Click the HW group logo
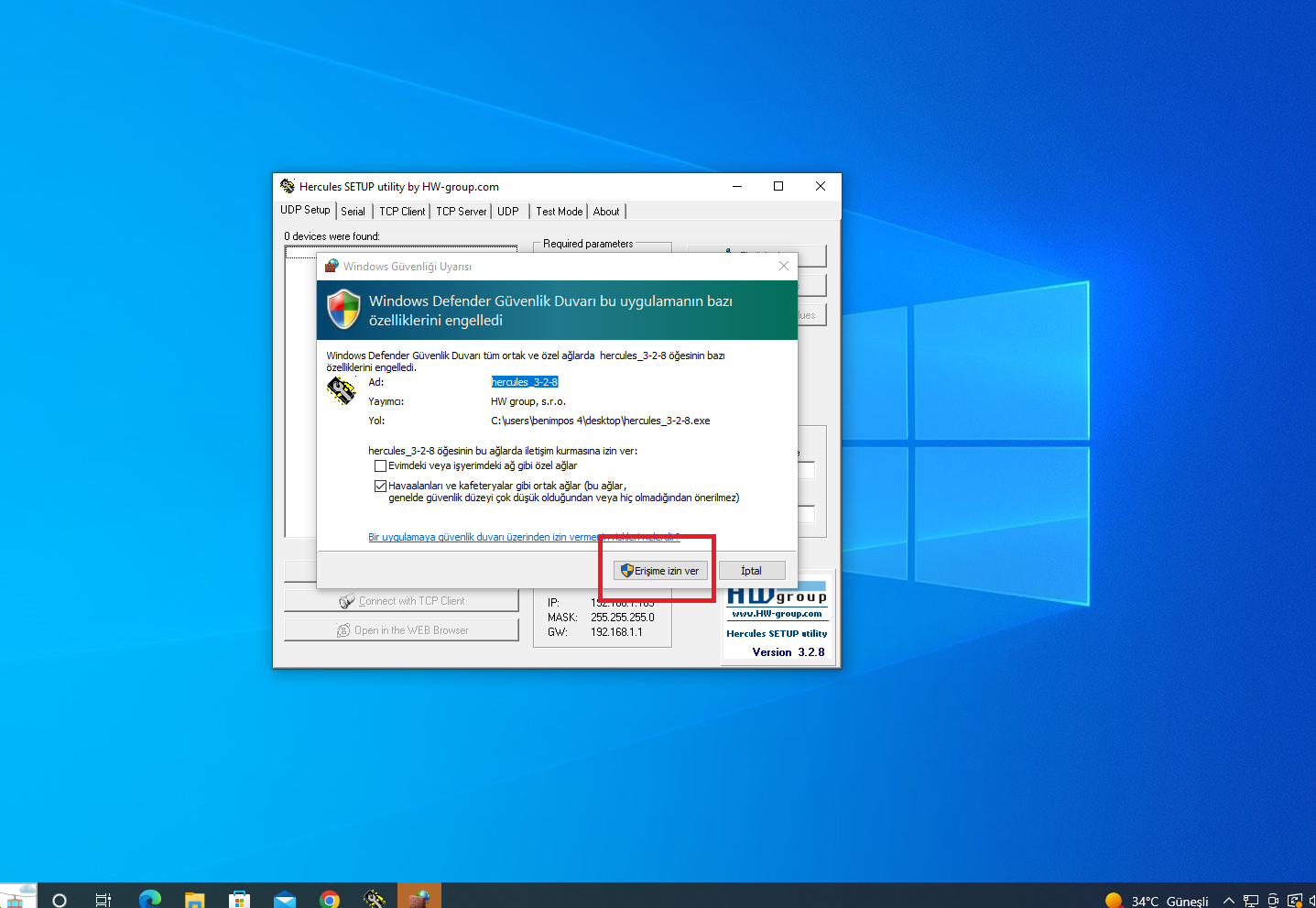Viewport: 1316px width, 908px height. (777, 596)
